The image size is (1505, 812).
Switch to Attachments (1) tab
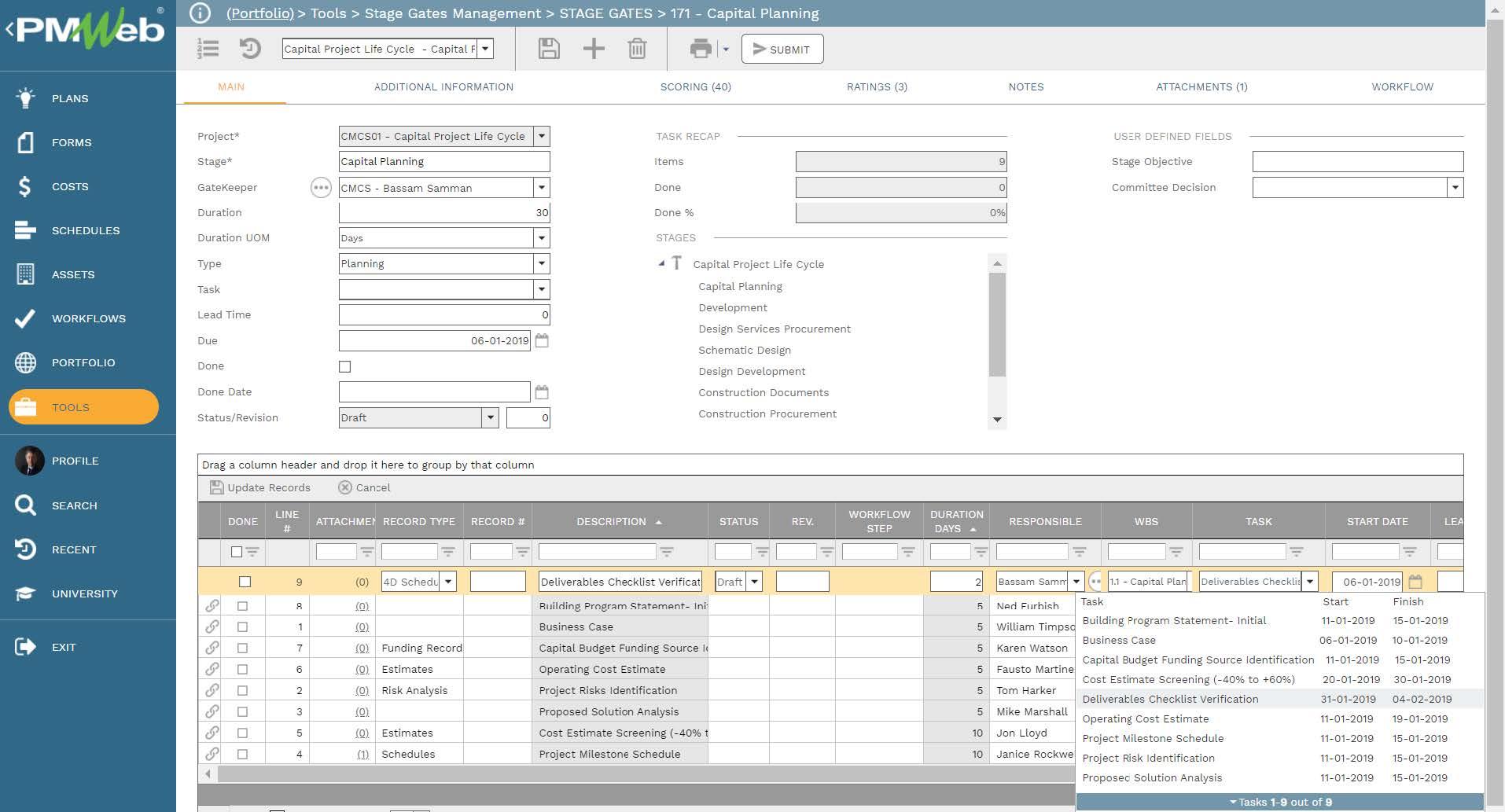(x=1201, y=86)
